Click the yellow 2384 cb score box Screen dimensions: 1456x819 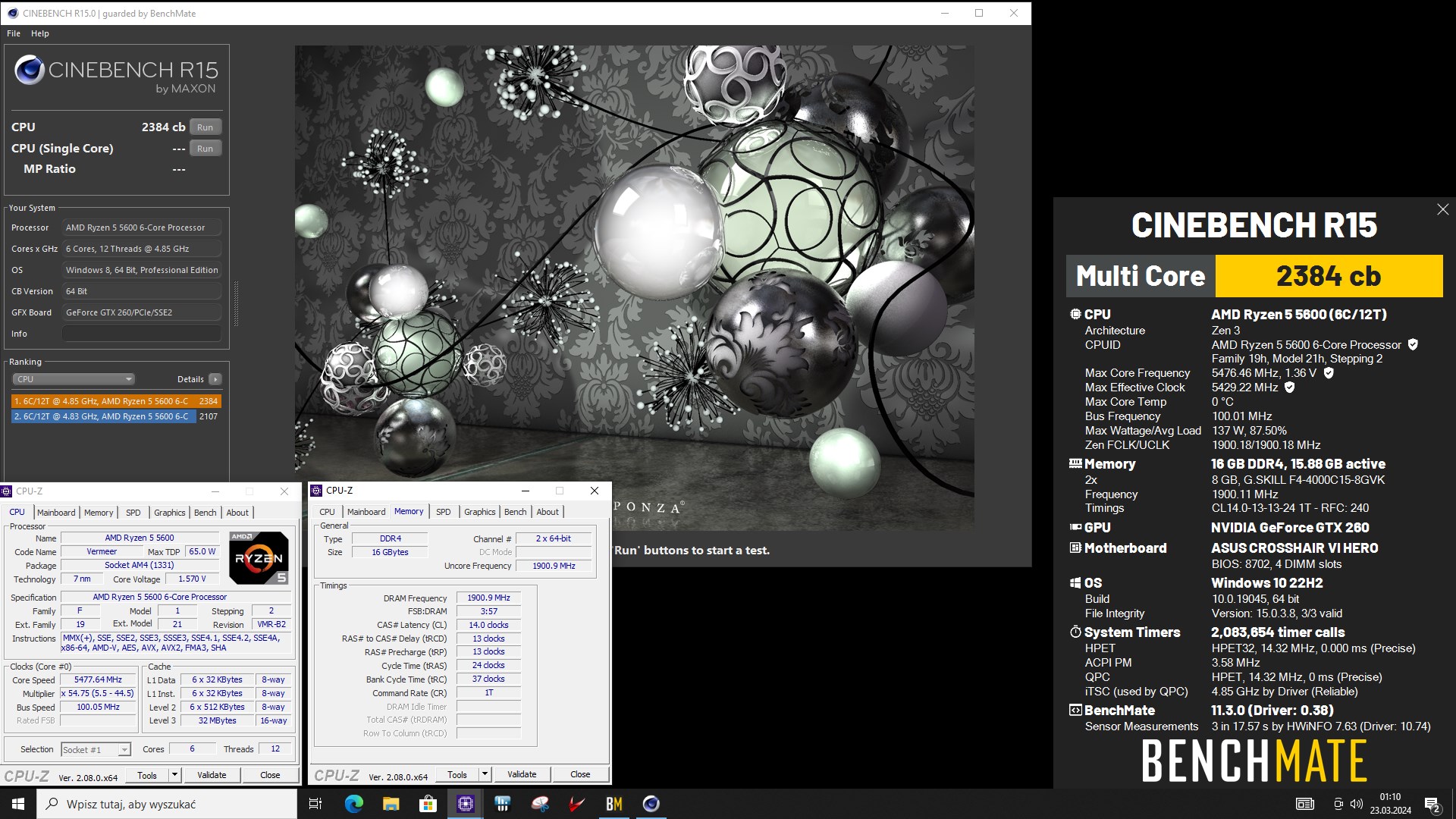pos(1329,276)
